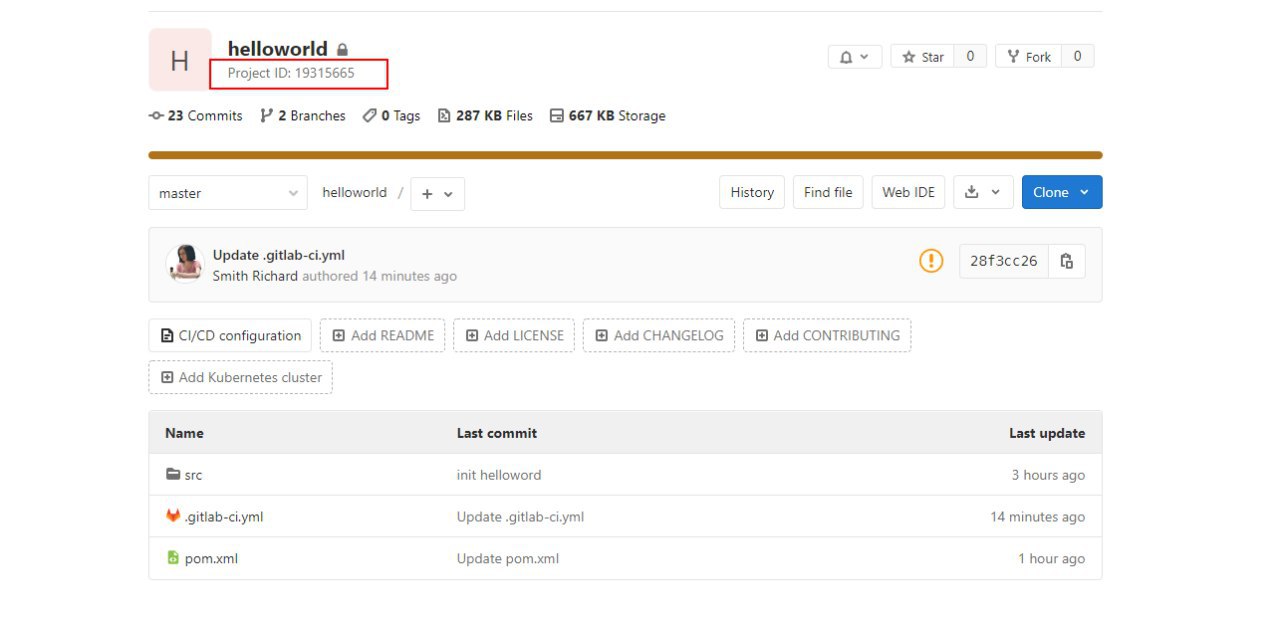Click the Name column header

[184, 433]
